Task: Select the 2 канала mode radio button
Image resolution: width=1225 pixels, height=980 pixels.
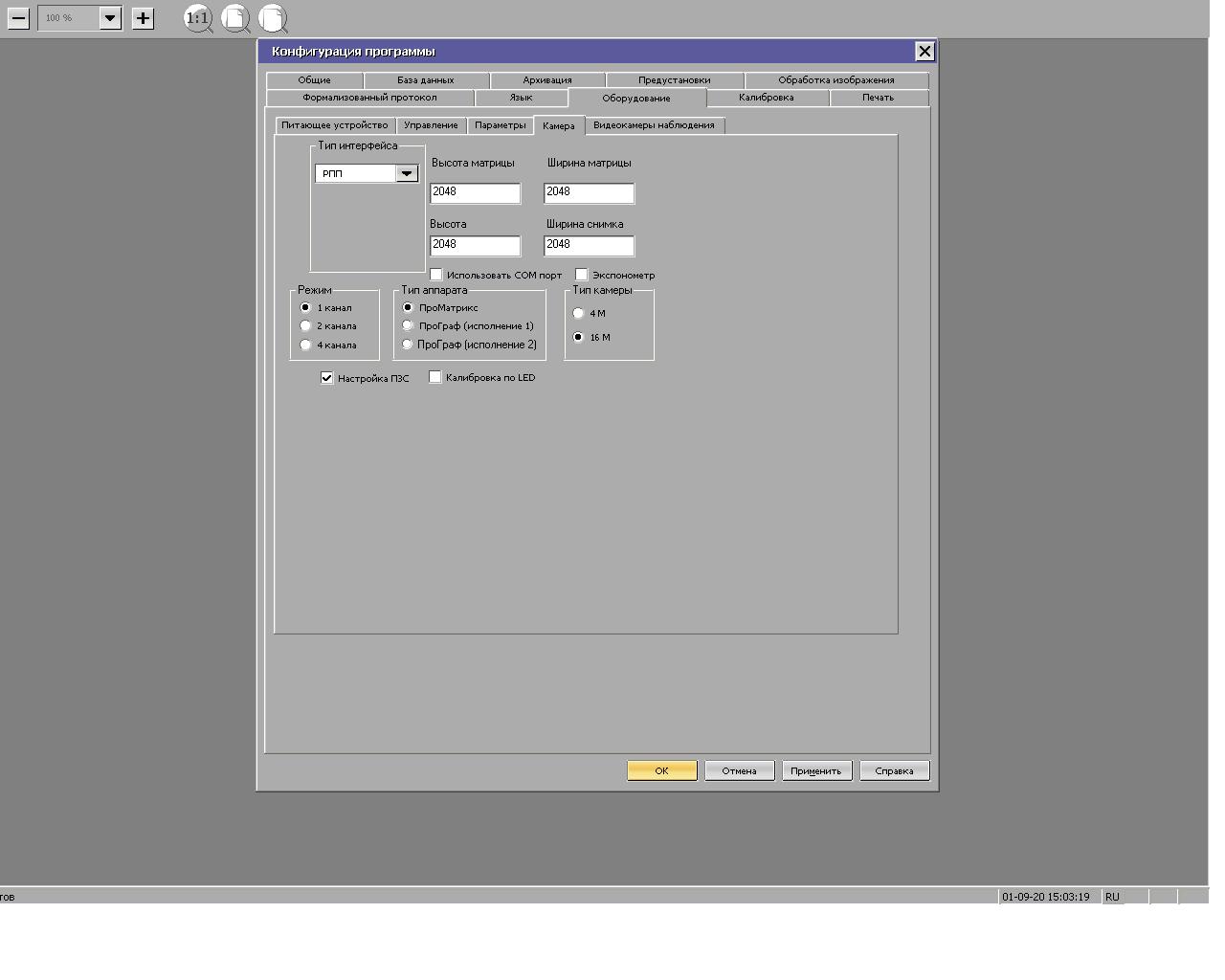Action: pyautogui.click(x=306, y=326)
